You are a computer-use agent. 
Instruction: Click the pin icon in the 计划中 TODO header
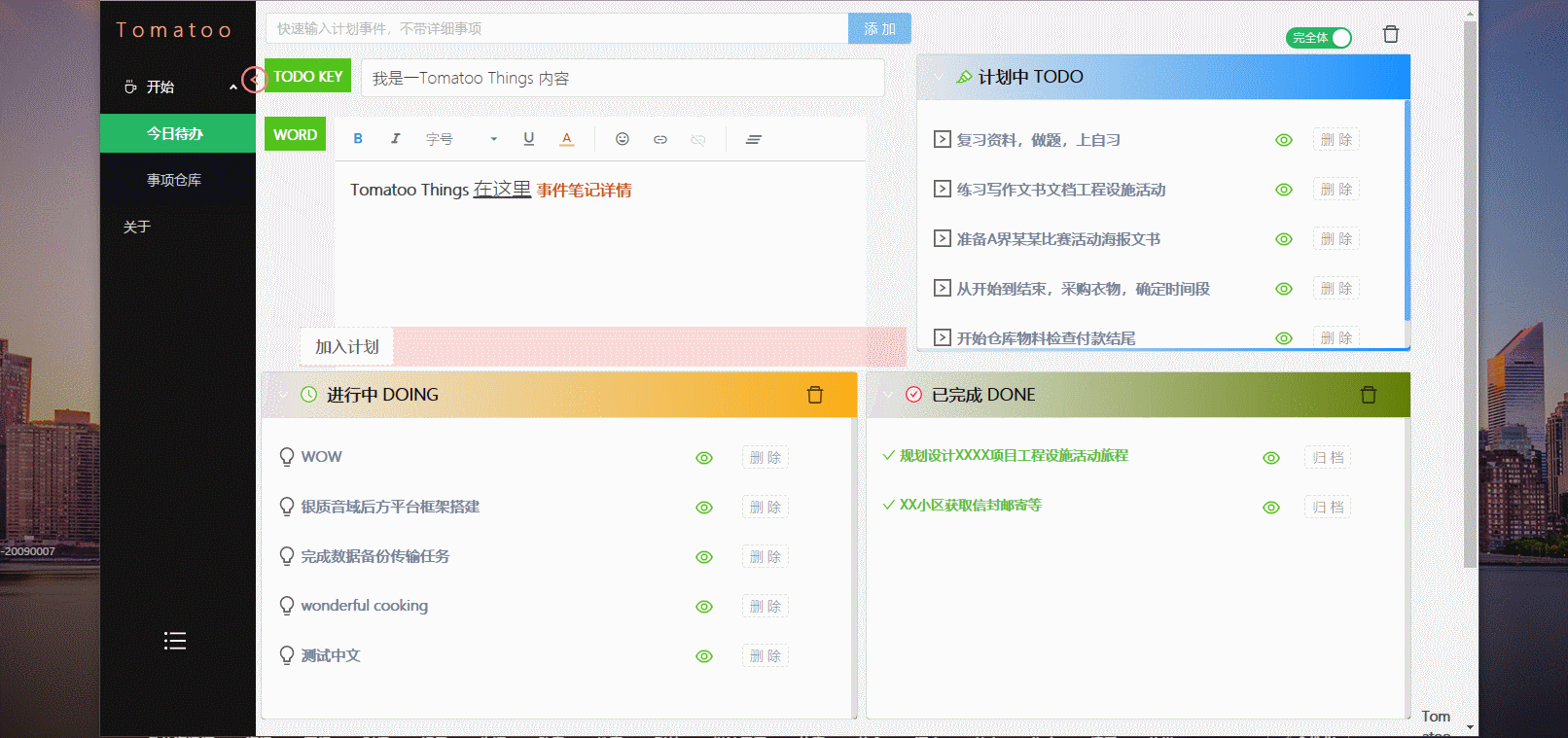tap(964, 77)
